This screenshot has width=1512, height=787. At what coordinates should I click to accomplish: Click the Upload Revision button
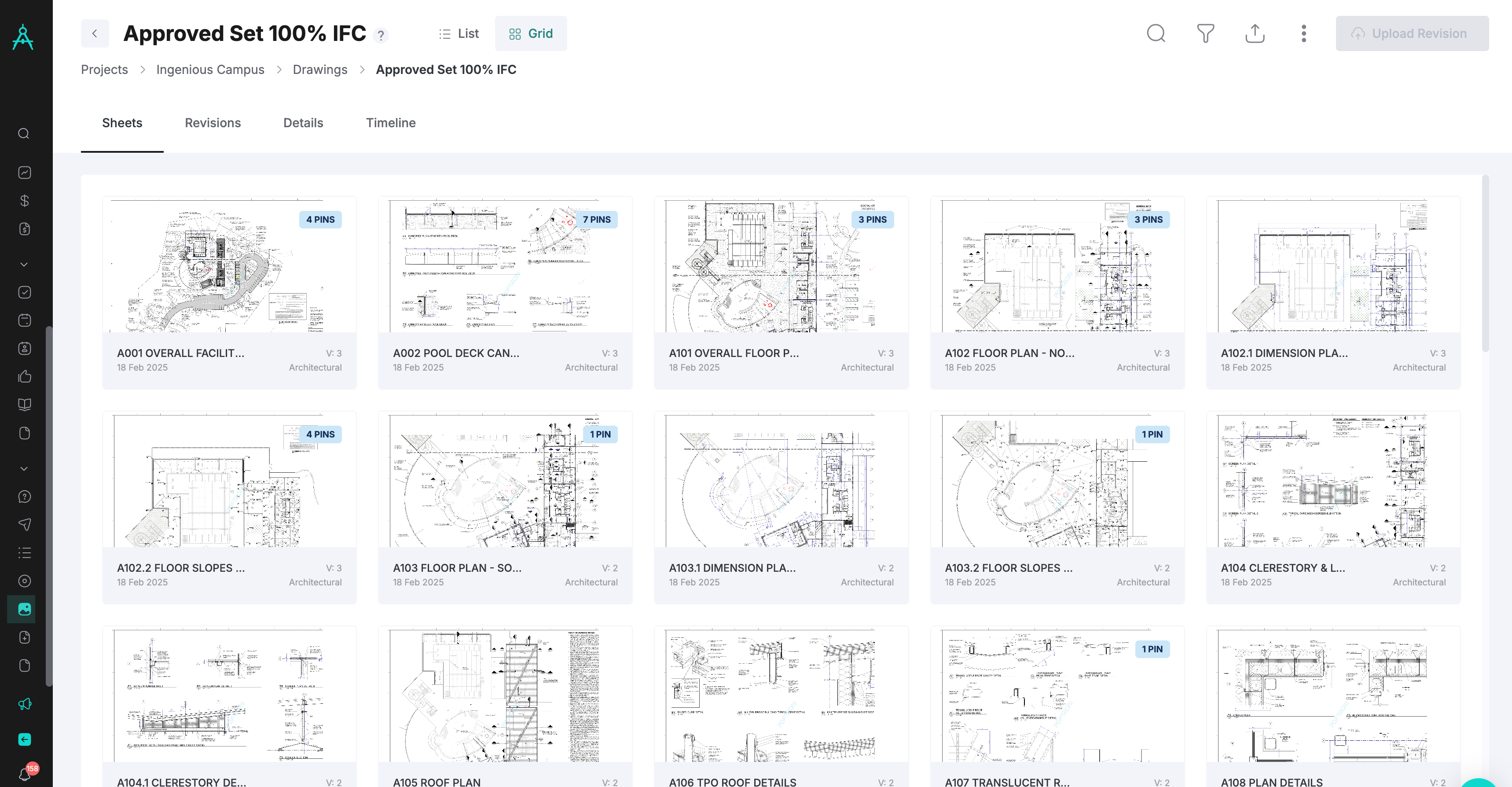pyautogui.click(x=1412, y=33)
